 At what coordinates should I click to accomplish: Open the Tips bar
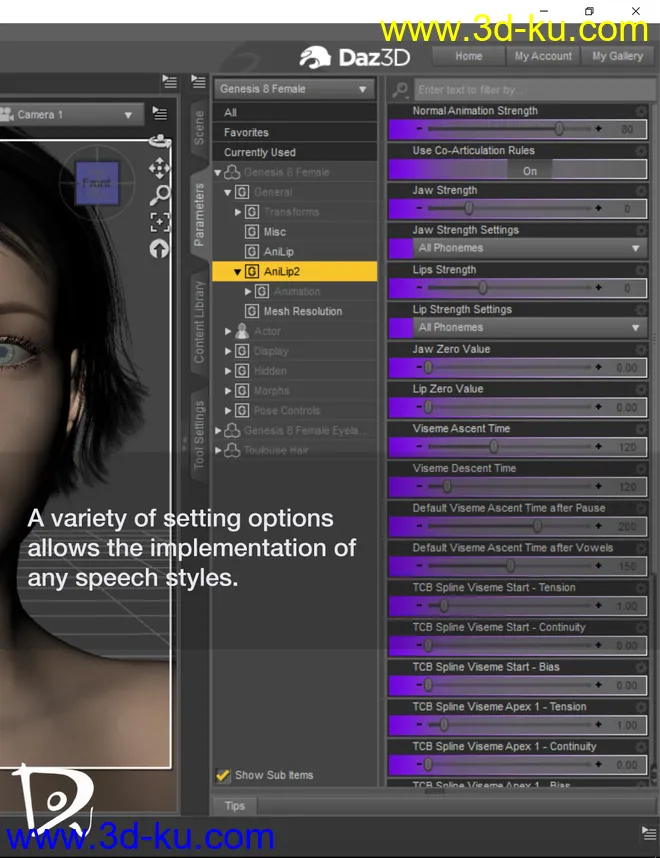(234, 805)
